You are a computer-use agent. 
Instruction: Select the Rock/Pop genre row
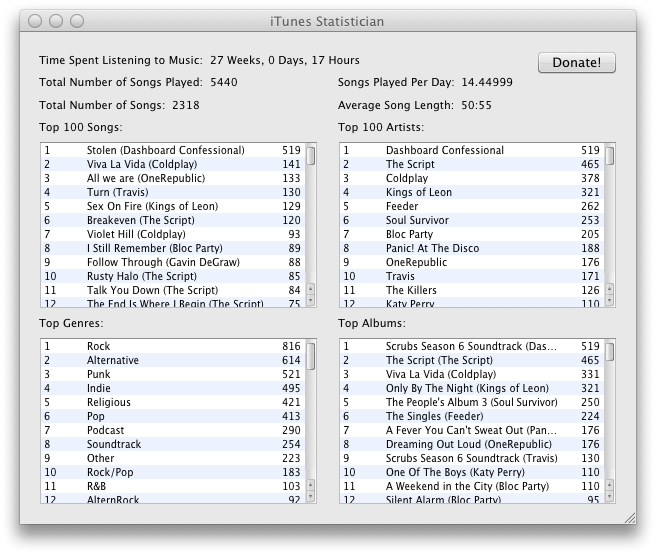173,472
